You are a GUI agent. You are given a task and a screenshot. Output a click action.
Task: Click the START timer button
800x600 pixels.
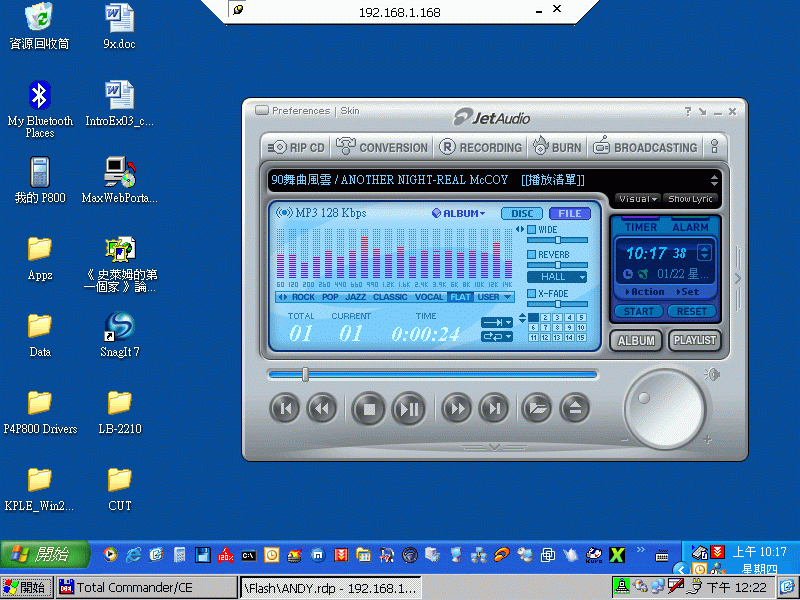point(638,311)
